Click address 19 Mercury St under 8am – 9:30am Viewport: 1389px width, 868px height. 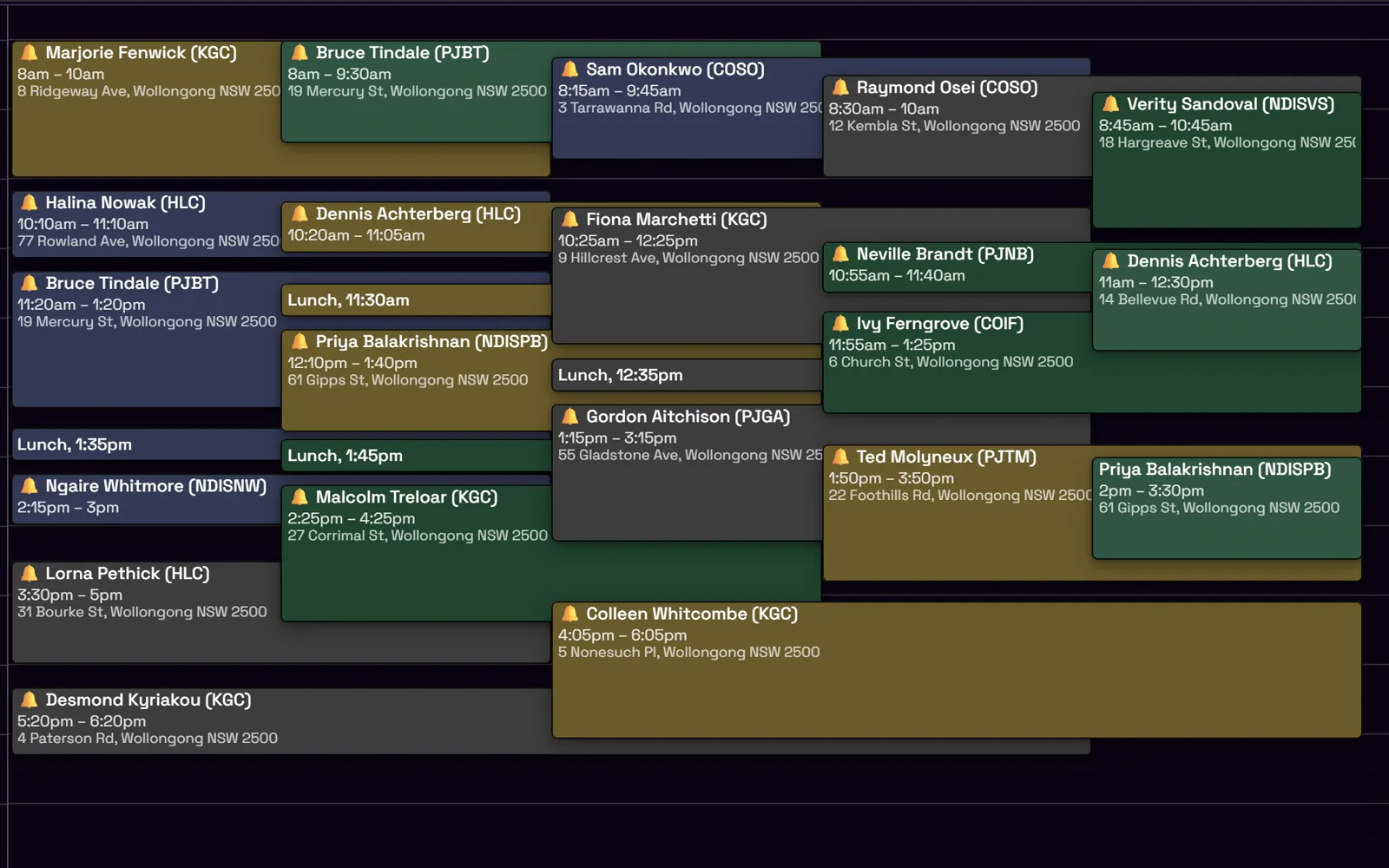[417, 91]
